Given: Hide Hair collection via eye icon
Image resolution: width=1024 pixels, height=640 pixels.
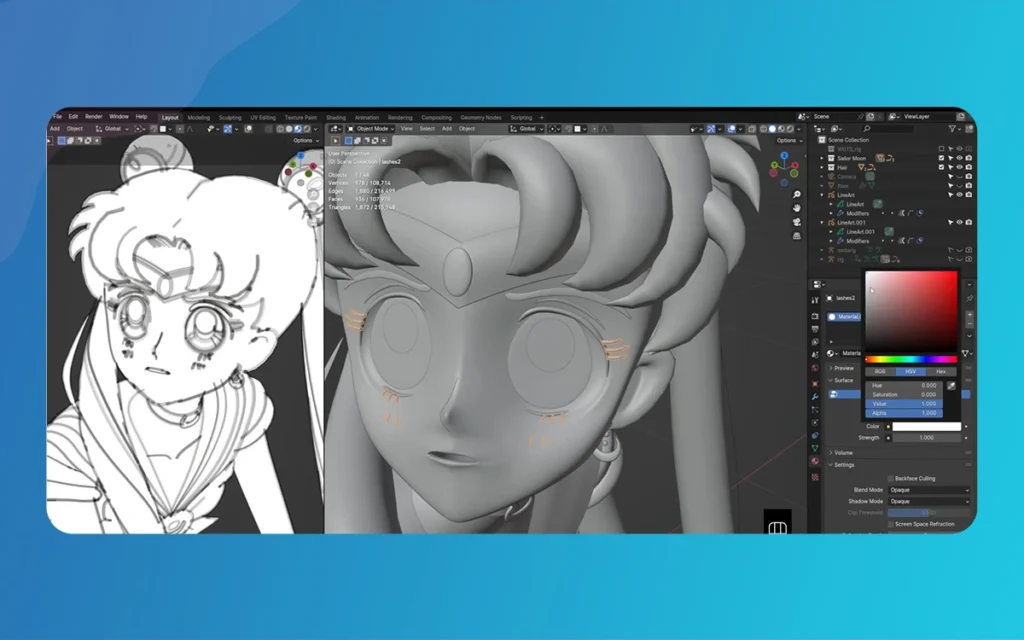Looking at the screenshot, I should [x=959, y=167].
